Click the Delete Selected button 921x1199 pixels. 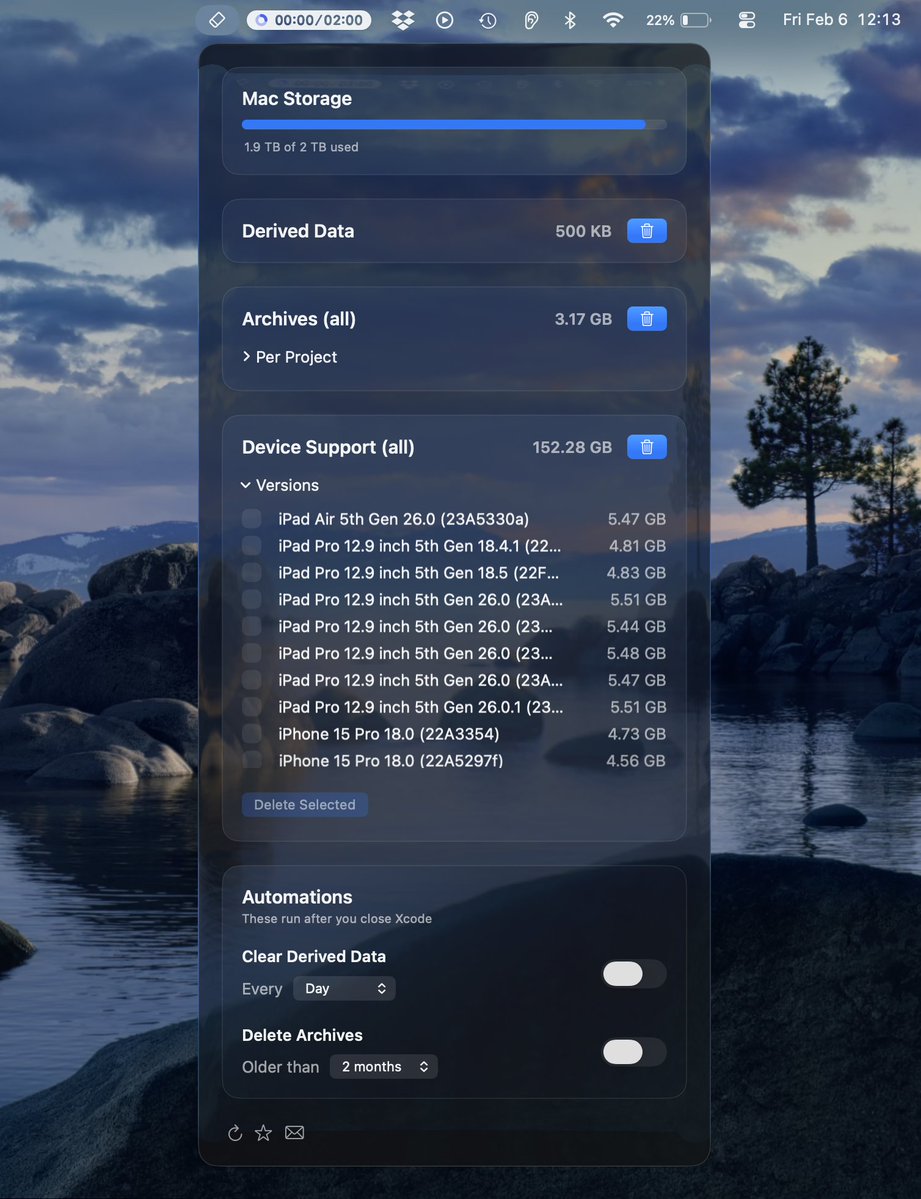(x=304, y=804)
